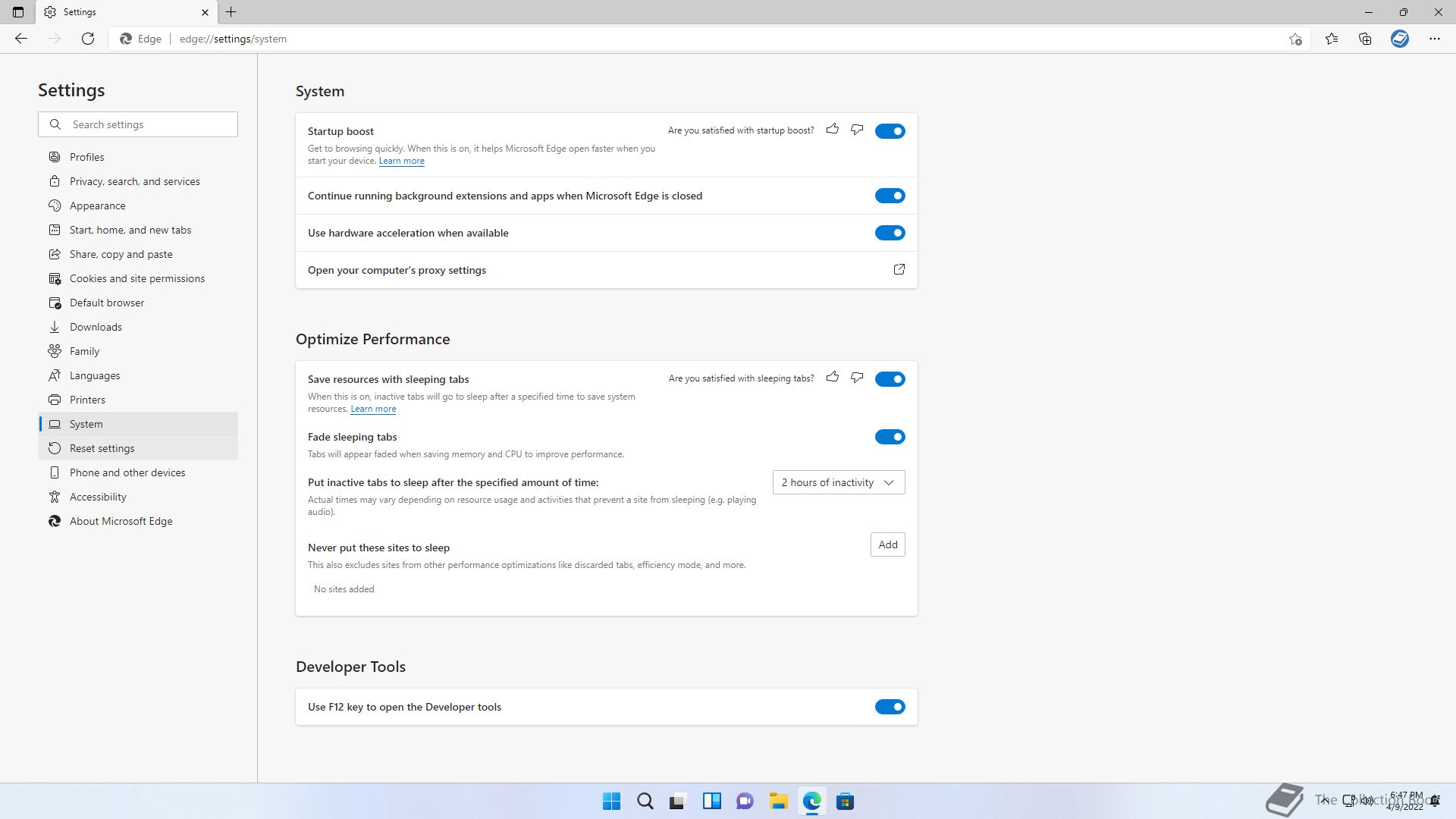
Task: Open Languages settings
Action: [x=138, y=375]
